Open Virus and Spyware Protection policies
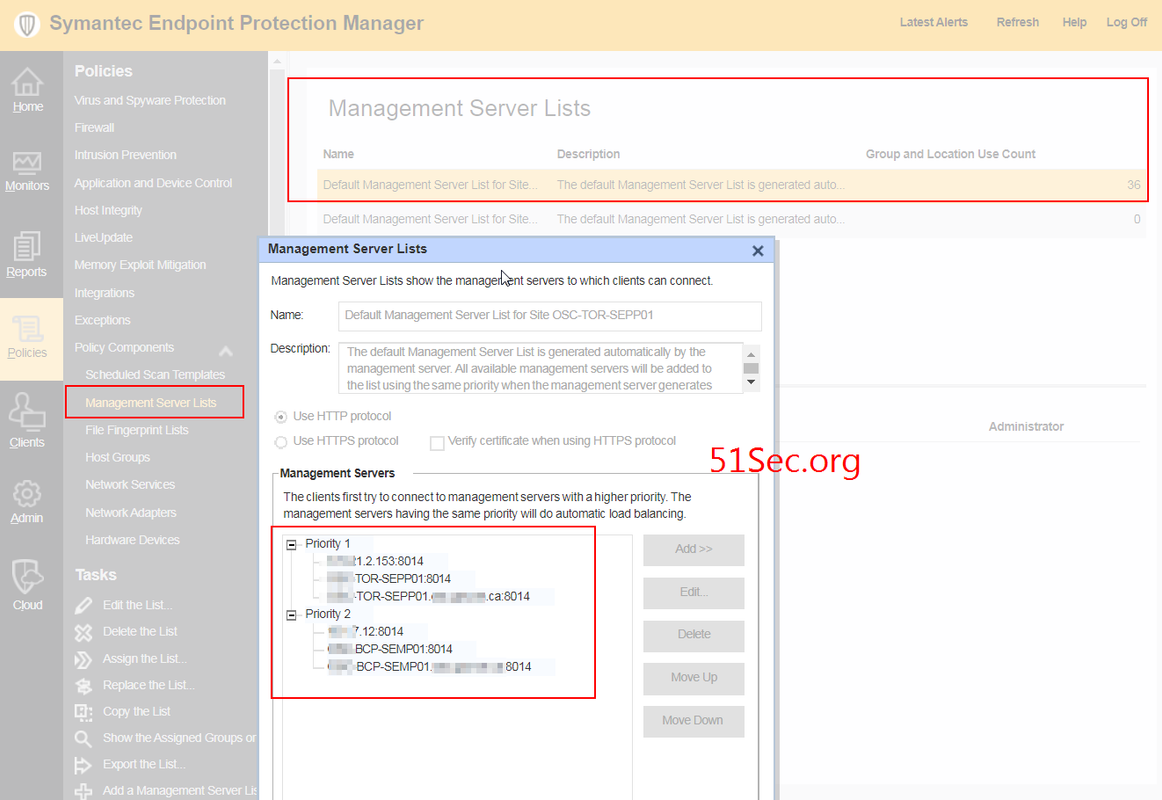This screenshot has height=800, width=1162. (150, 100)
